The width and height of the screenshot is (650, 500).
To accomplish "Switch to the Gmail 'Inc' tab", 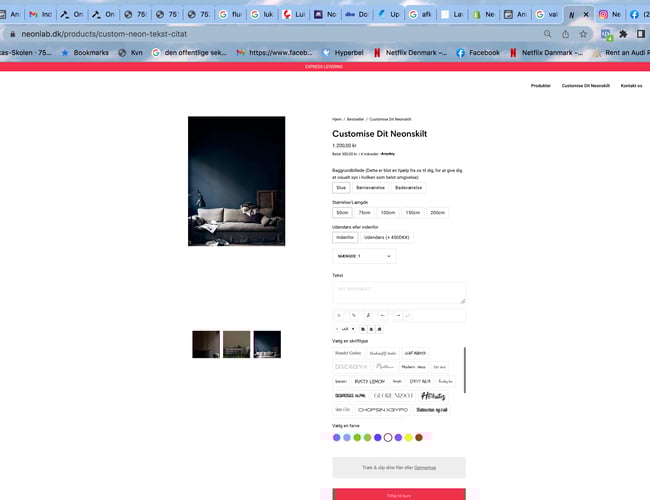I will 41,15.
